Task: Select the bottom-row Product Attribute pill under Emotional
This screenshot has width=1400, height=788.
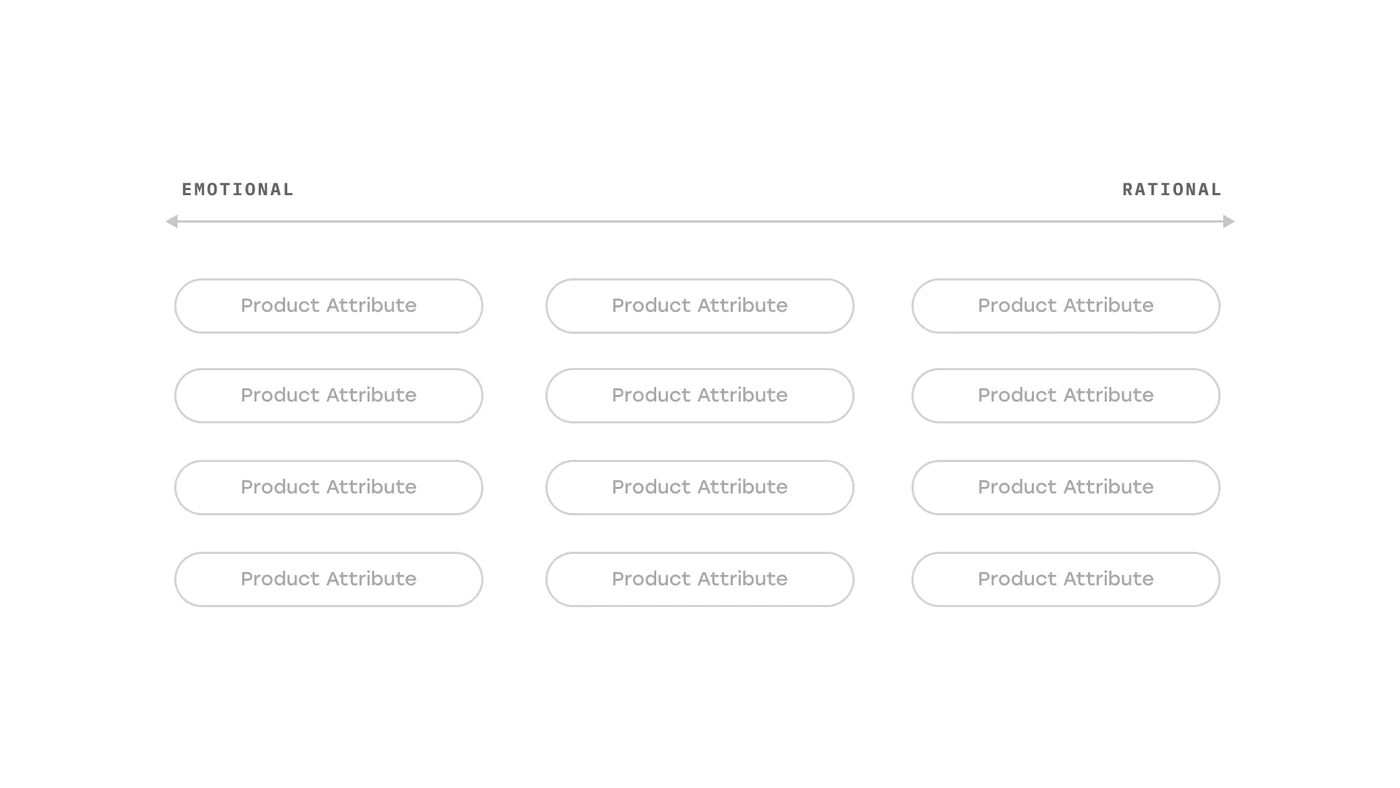Action: [329, 580]
